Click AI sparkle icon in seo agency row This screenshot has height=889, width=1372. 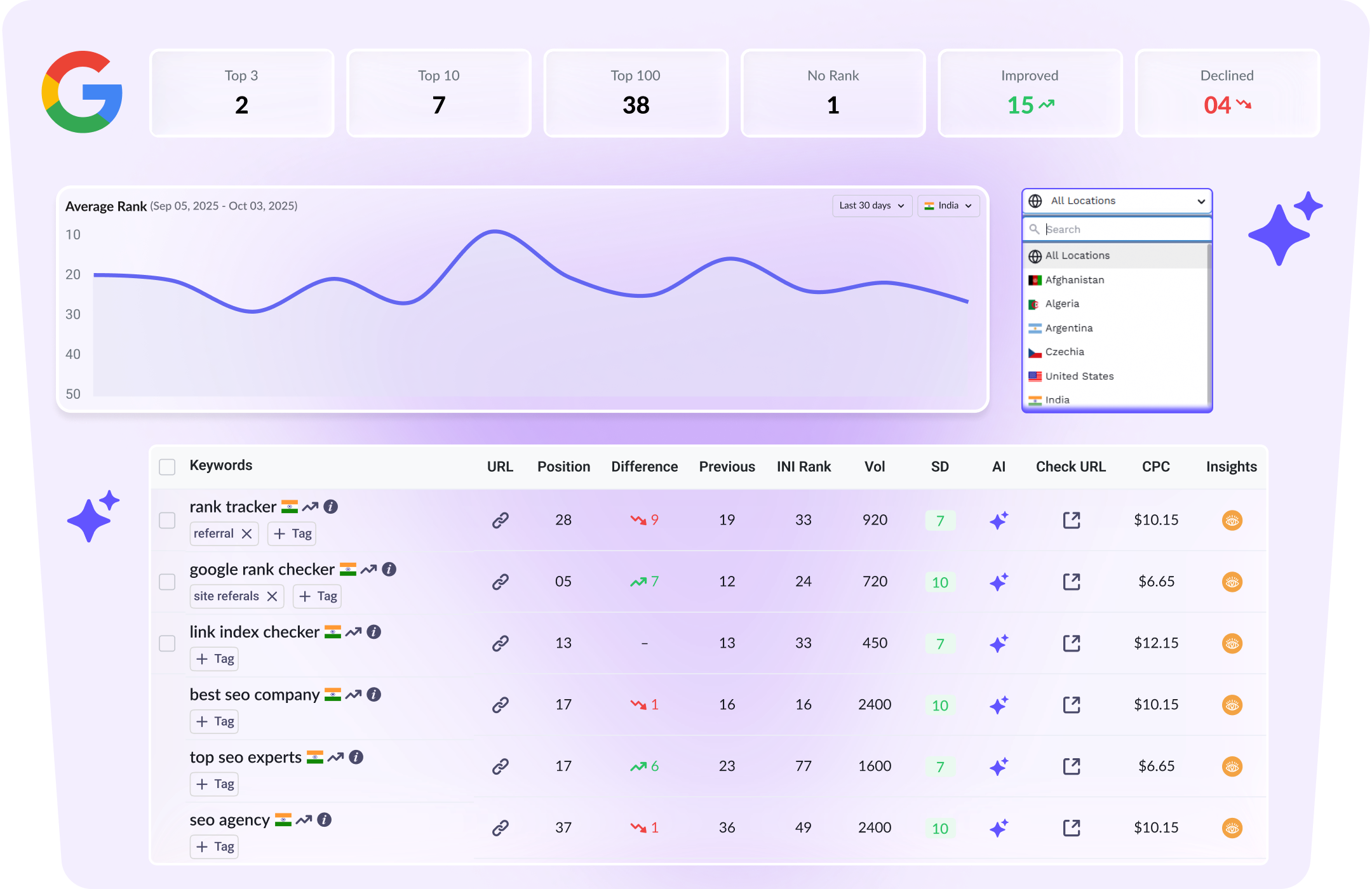(999, 828)
